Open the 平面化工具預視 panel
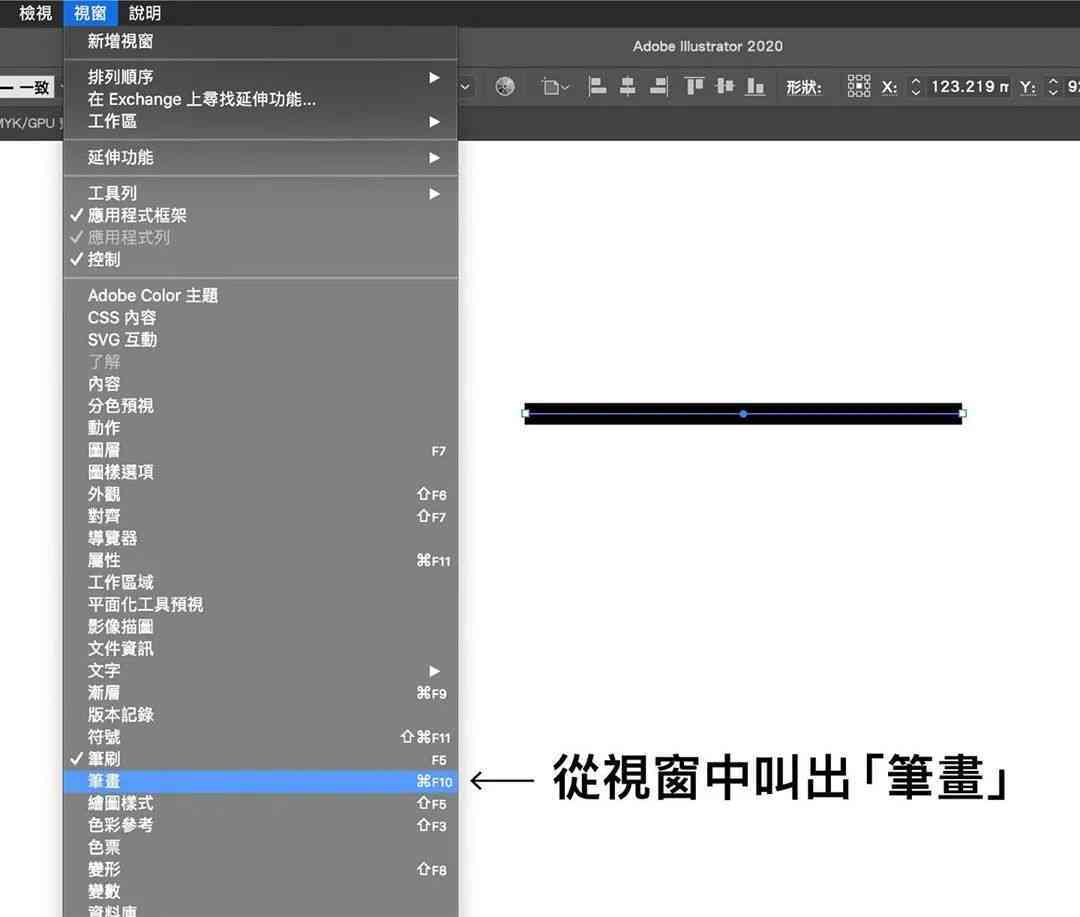 (260, 605)
